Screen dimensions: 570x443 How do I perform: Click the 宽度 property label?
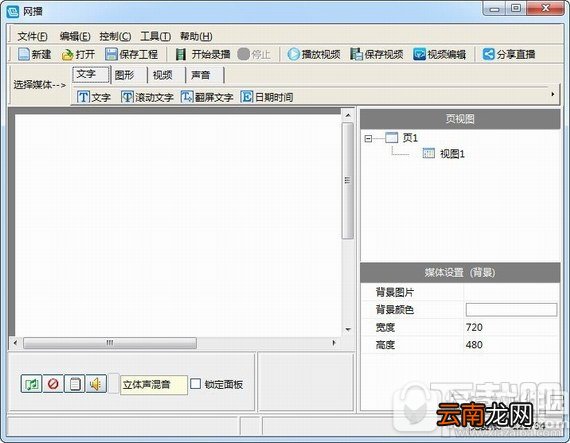[x=385, y=327]
